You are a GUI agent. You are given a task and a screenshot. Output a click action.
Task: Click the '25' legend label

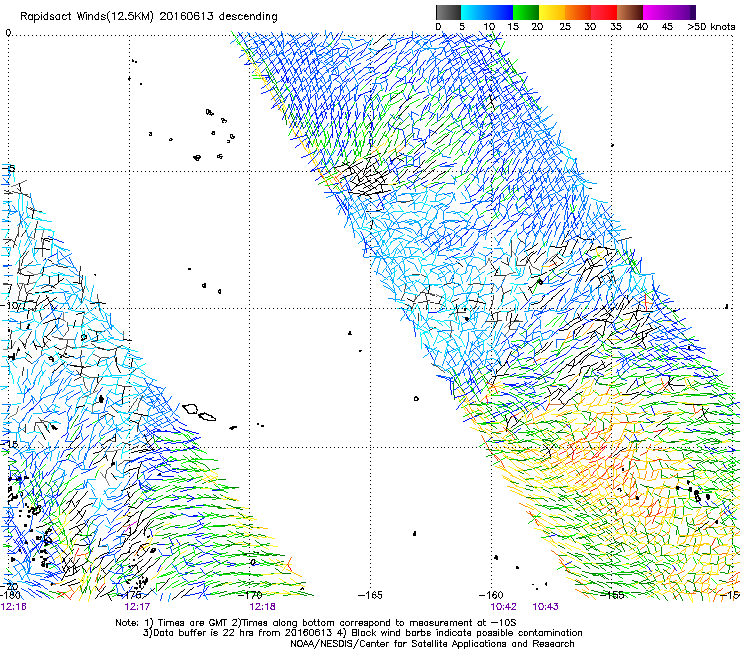click(x=564, y=27)
